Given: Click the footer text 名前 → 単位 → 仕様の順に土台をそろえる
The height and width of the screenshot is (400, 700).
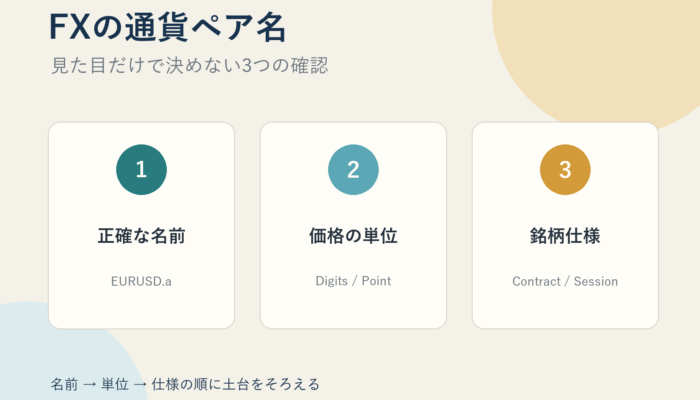Looking at the screenshot, I should point(185,384).
